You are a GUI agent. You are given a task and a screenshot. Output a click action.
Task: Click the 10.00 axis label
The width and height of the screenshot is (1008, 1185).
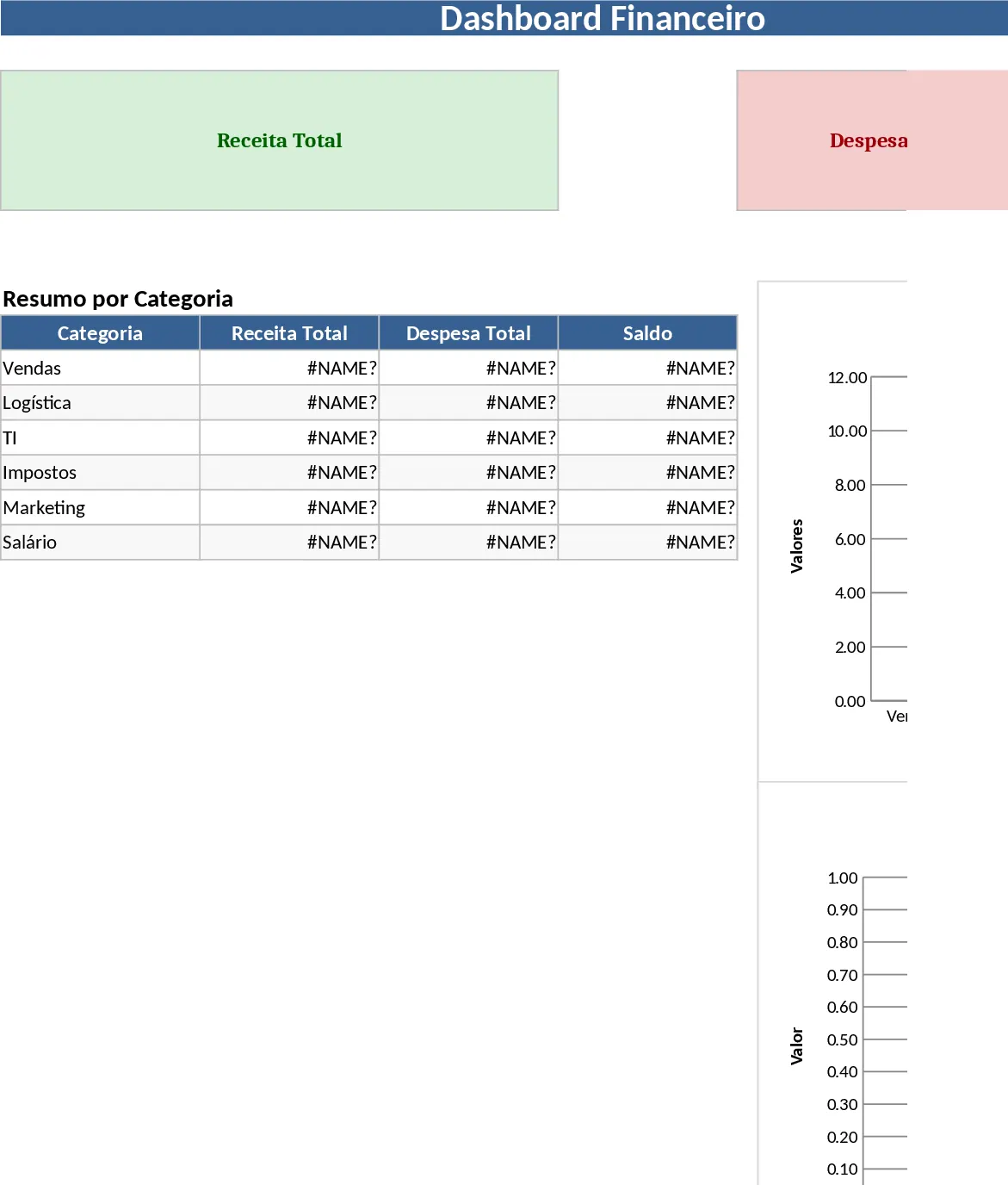click(x=847, y=431)
